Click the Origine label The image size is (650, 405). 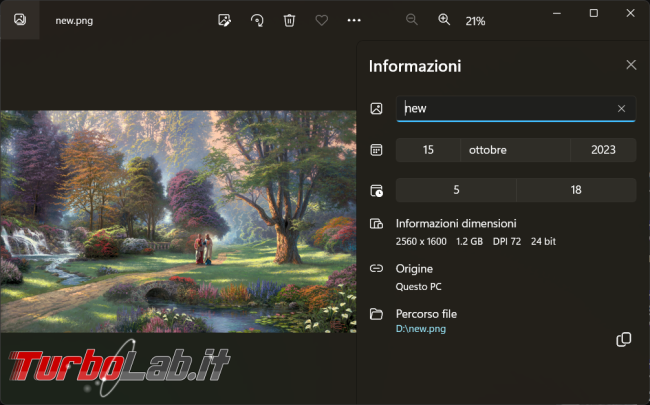pos(414,269)
